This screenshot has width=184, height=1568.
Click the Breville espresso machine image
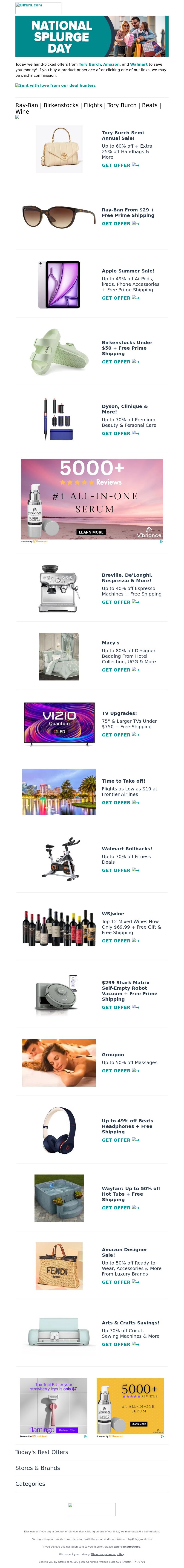click(59, 588)
